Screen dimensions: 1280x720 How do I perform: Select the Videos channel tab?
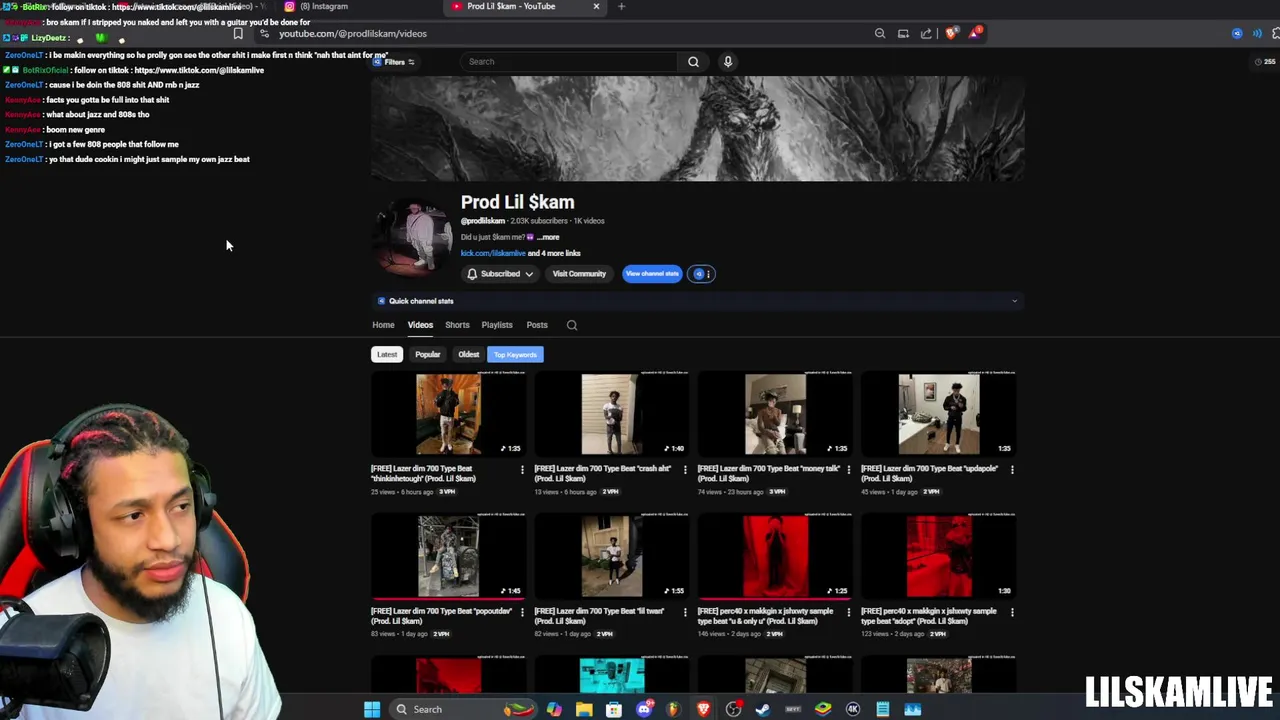pos(420,325)
